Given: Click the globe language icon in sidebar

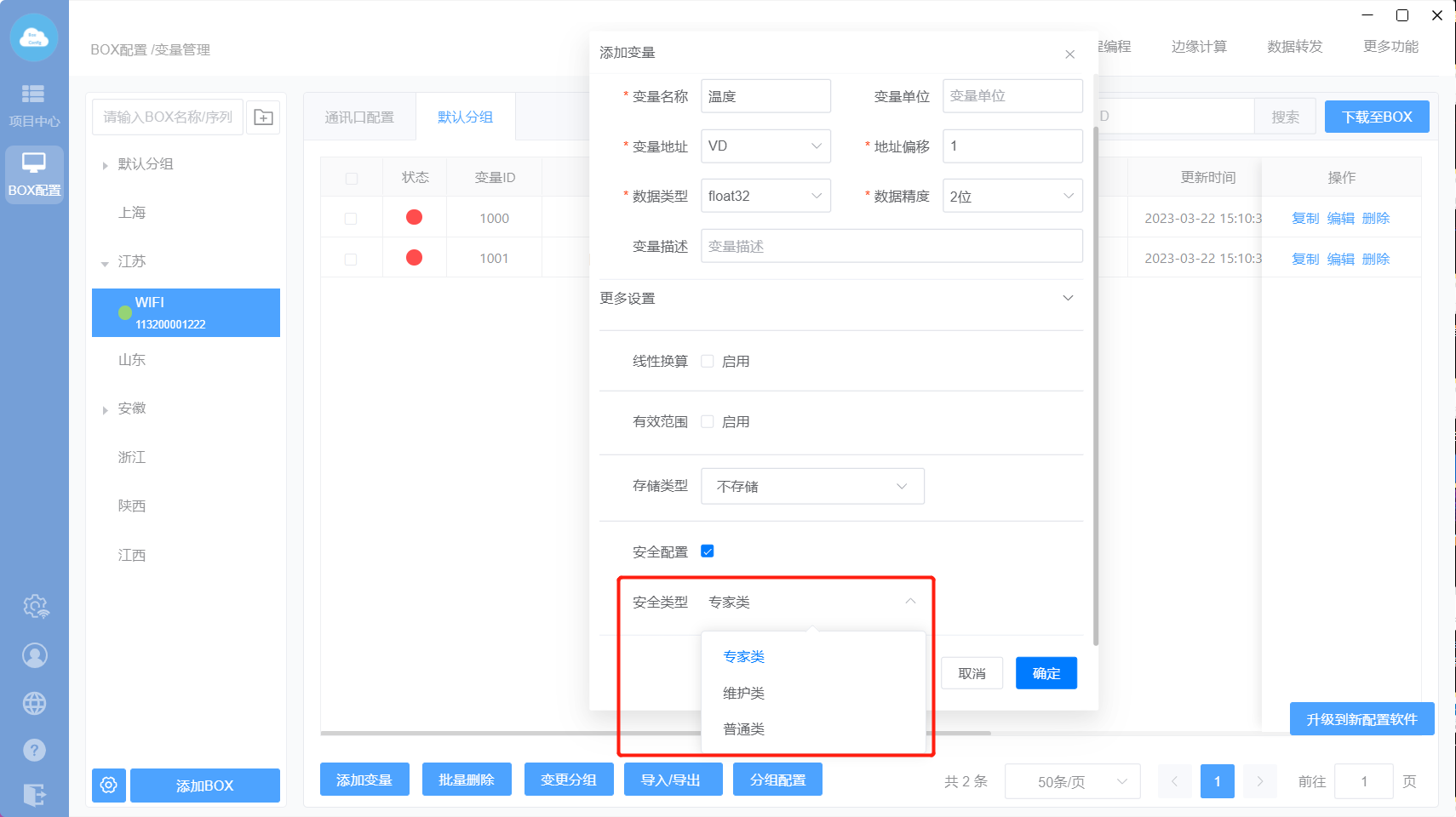Looking at the screenshot, I should point(35,704).
